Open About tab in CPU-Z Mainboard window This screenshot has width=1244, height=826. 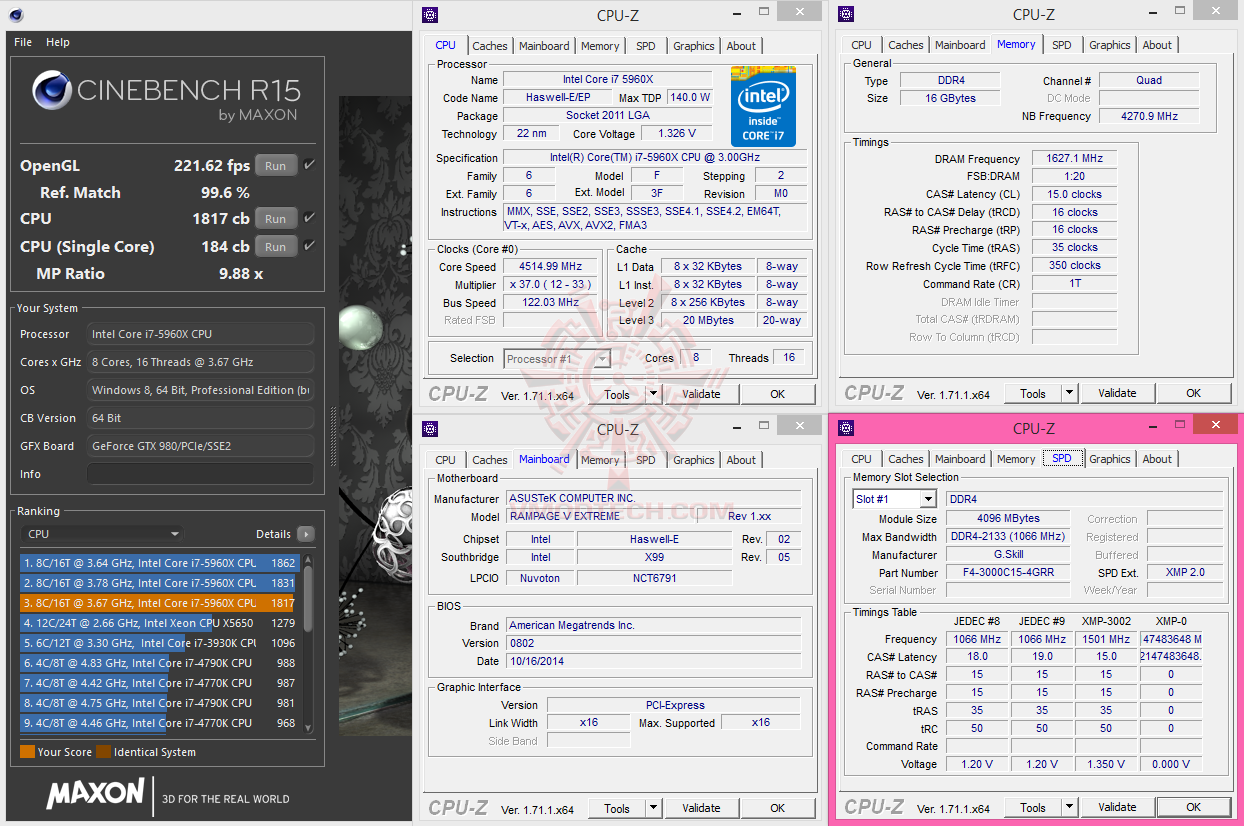click(x=741, y=460)
